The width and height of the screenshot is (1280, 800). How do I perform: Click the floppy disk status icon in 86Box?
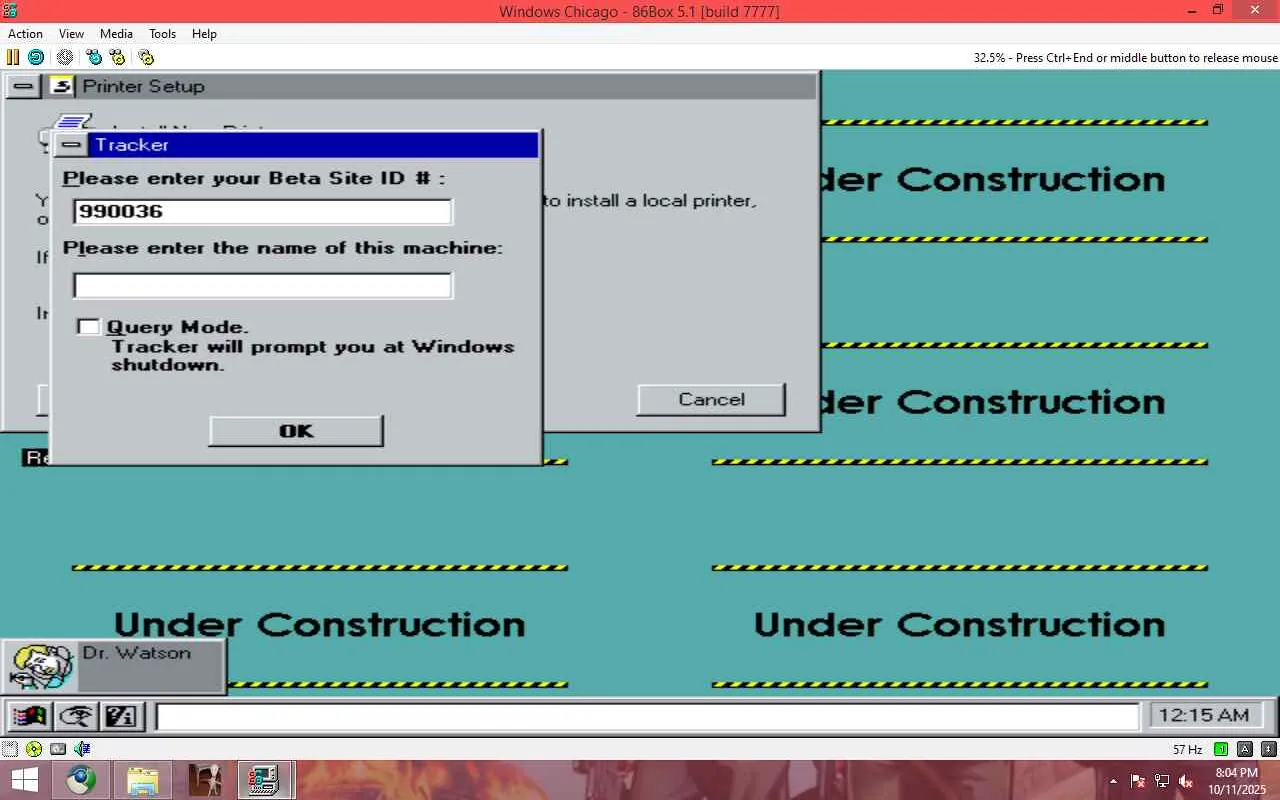point(10,749)
